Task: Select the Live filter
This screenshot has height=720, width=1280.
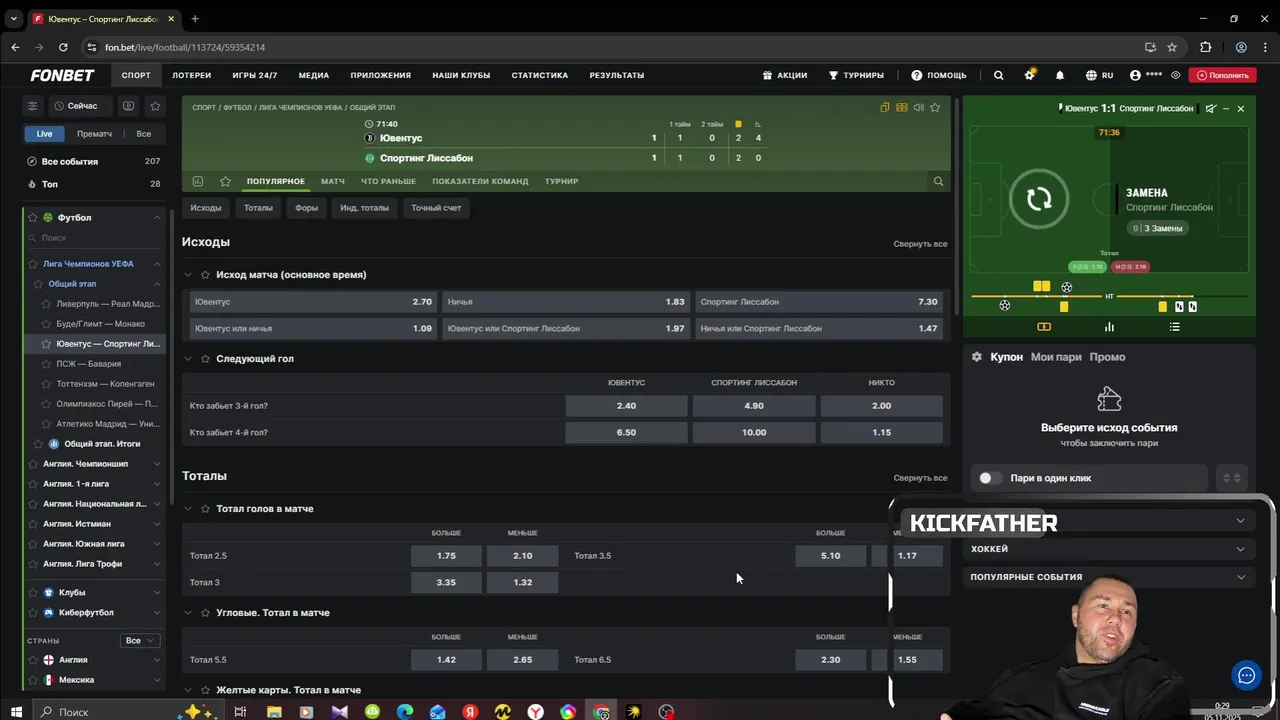Action: (45, 134)
